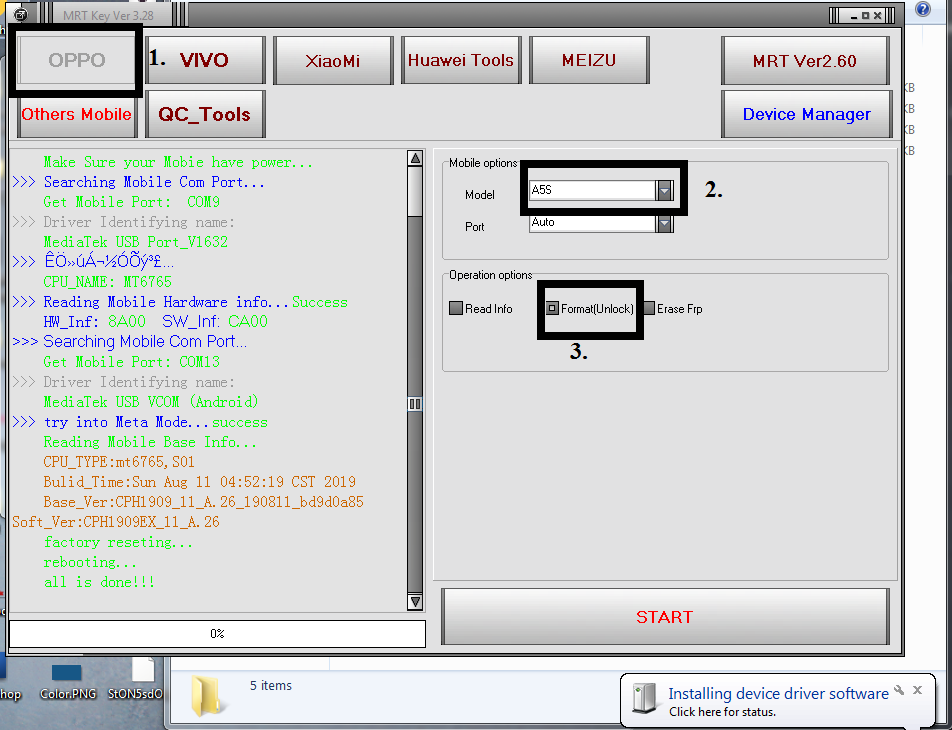Click the Port field showing Auto
The image size is (952, 730).
click(592, 223)
